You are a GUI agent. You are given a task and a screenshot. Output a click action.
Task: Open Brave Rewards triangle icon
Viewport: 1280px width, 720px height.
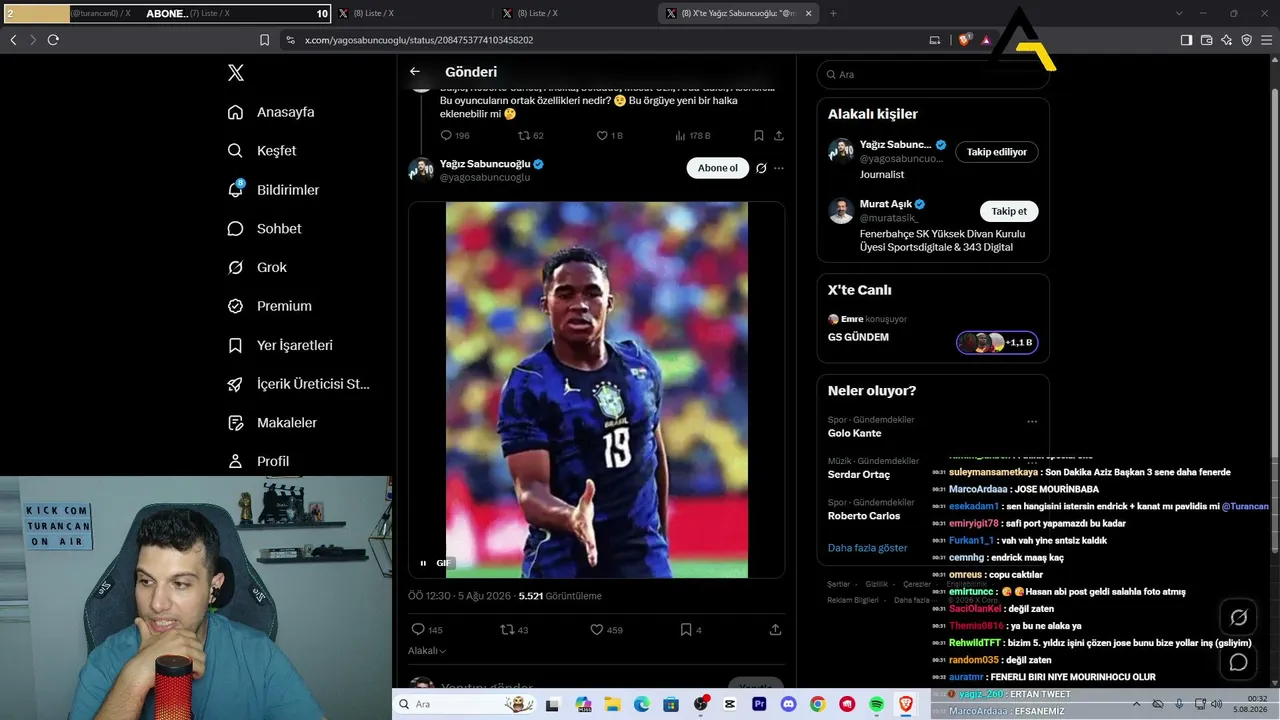click(x=986, y=40)
